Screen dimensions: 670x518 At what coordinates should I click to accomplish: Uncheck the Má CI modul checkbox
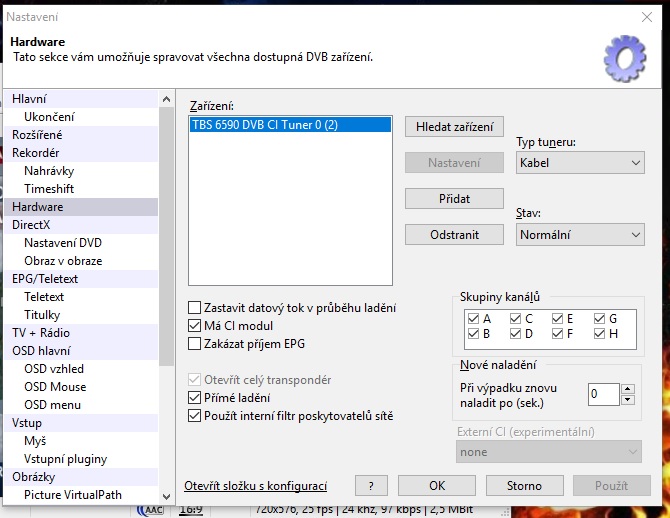pyautogui.click(x=195, y=325)
